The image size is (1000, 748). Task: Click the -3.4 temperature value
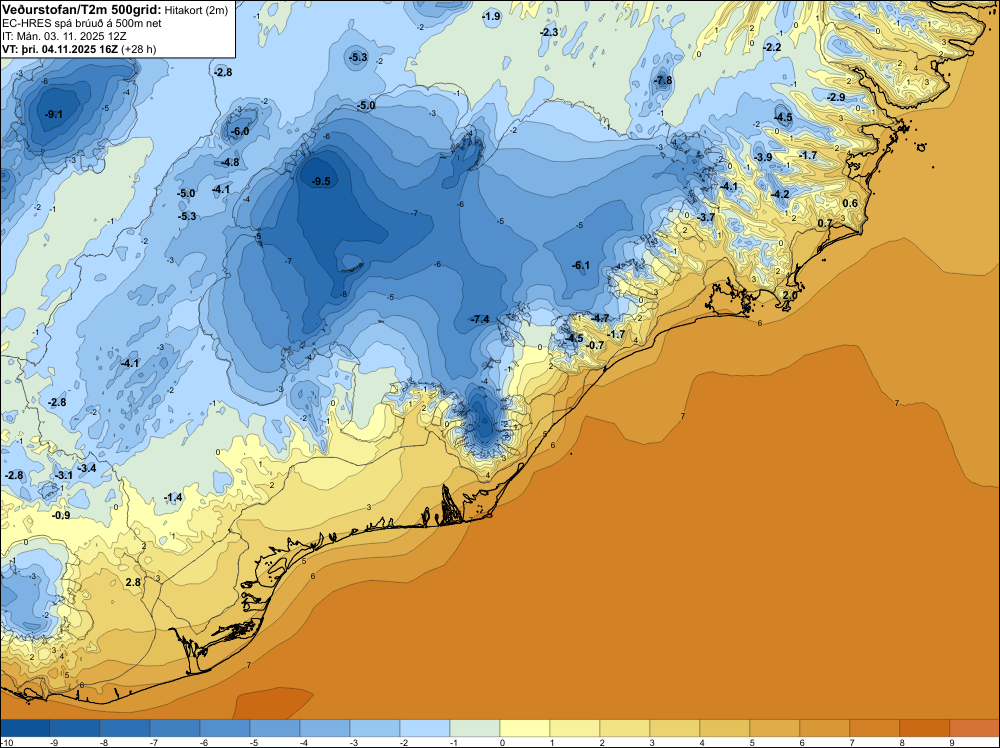(x=87, y=468)
